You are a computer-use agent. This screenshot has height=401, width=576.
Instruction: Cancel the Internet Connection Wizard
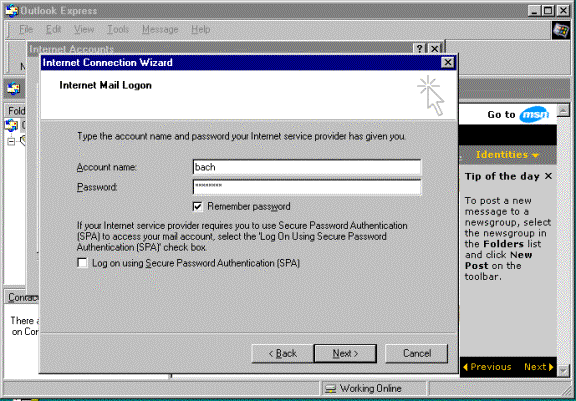click(x=417, y=353)
